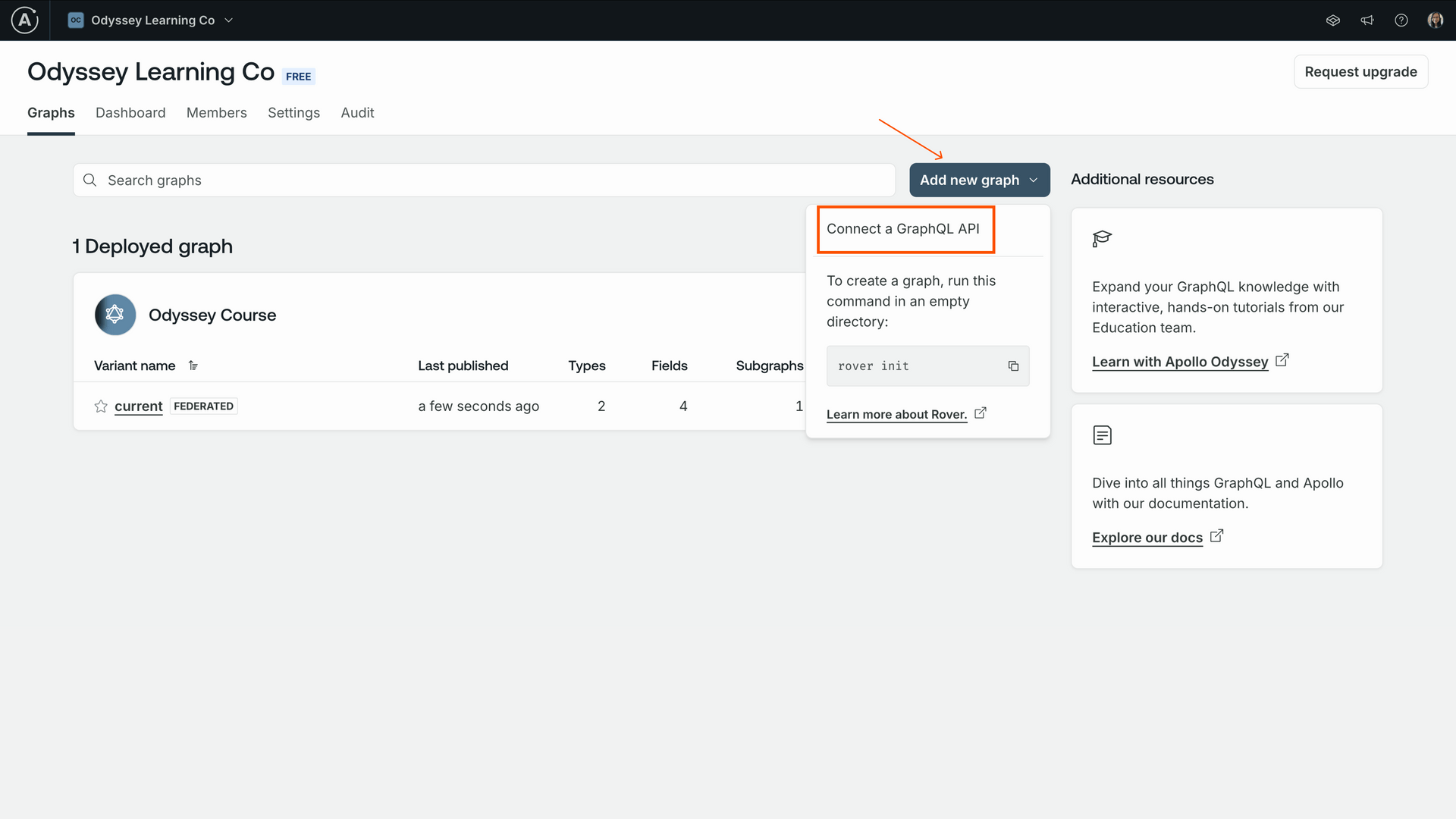The height and width of the screenshot is (819, 1456).
Task: Select Connect a GraphQL API option
Action: [x=903, y=229]
